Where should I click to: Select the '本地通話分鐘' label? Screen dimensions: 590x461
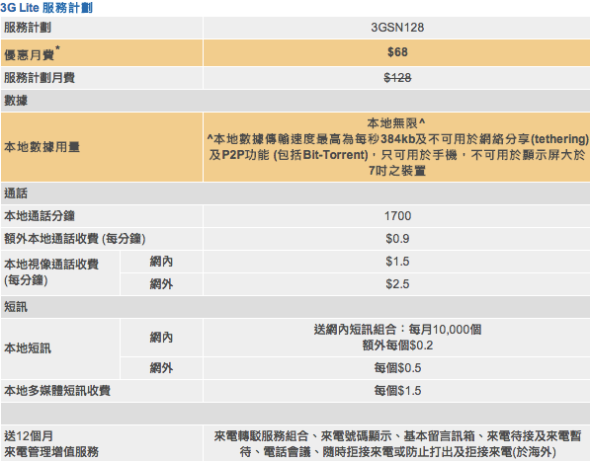40,216
